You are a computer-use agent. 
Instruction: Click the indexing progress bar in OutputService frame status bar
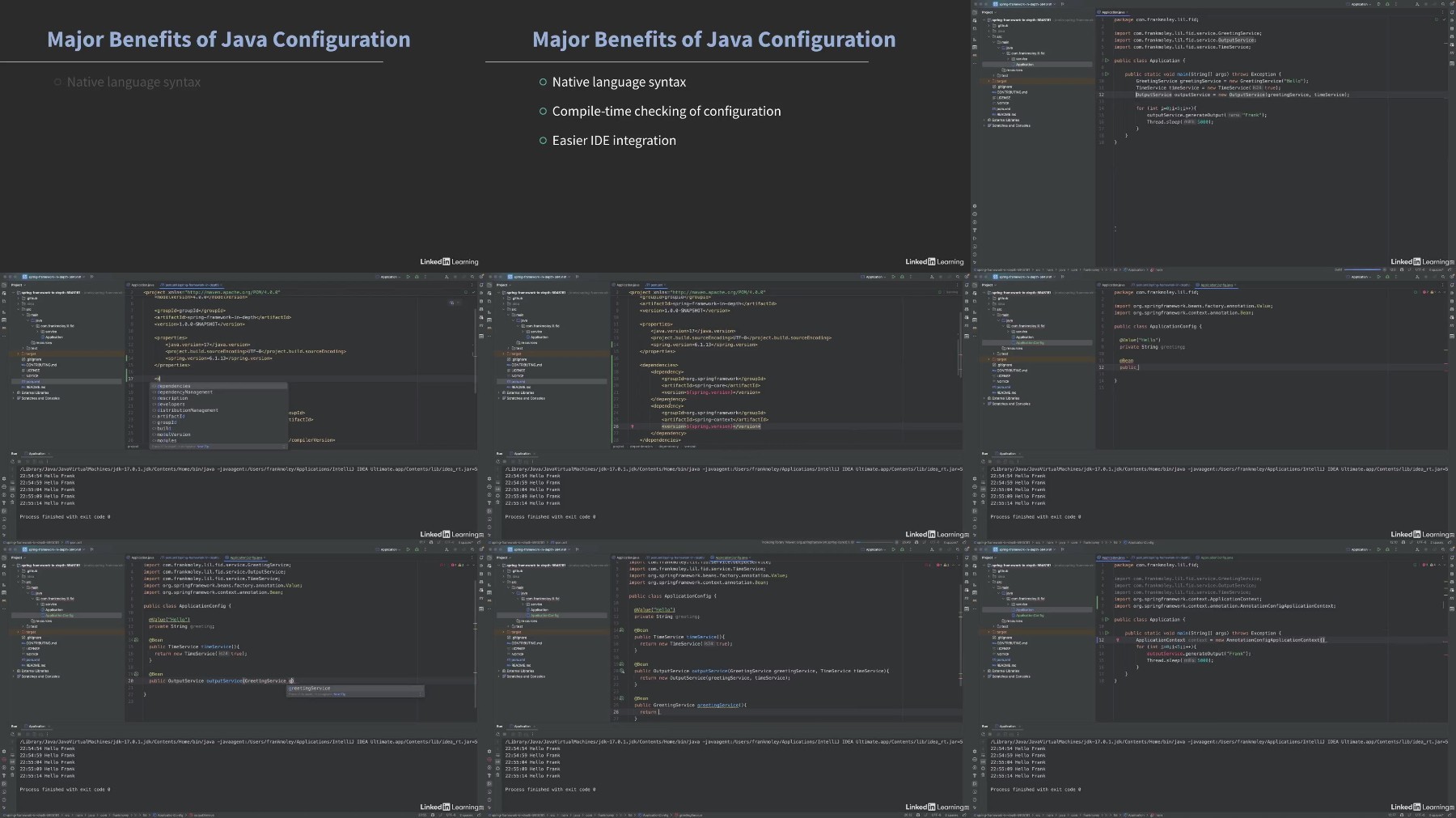pyautogui.click(x=1364, y=269)
